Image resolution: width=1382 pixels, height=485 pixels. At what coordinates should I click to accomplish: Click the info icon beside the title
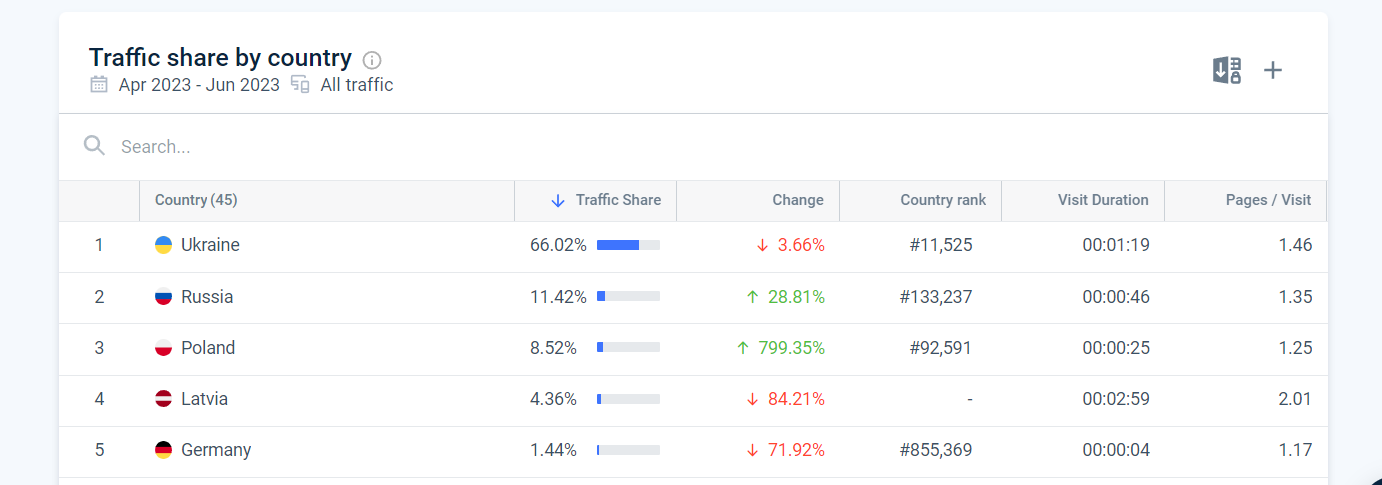tap(372, 59)
